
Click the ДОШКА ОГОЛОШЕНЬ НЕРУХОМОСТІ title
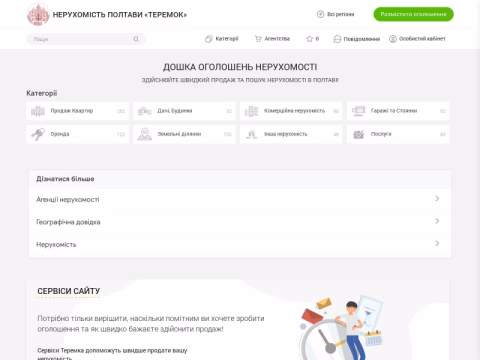240,67
